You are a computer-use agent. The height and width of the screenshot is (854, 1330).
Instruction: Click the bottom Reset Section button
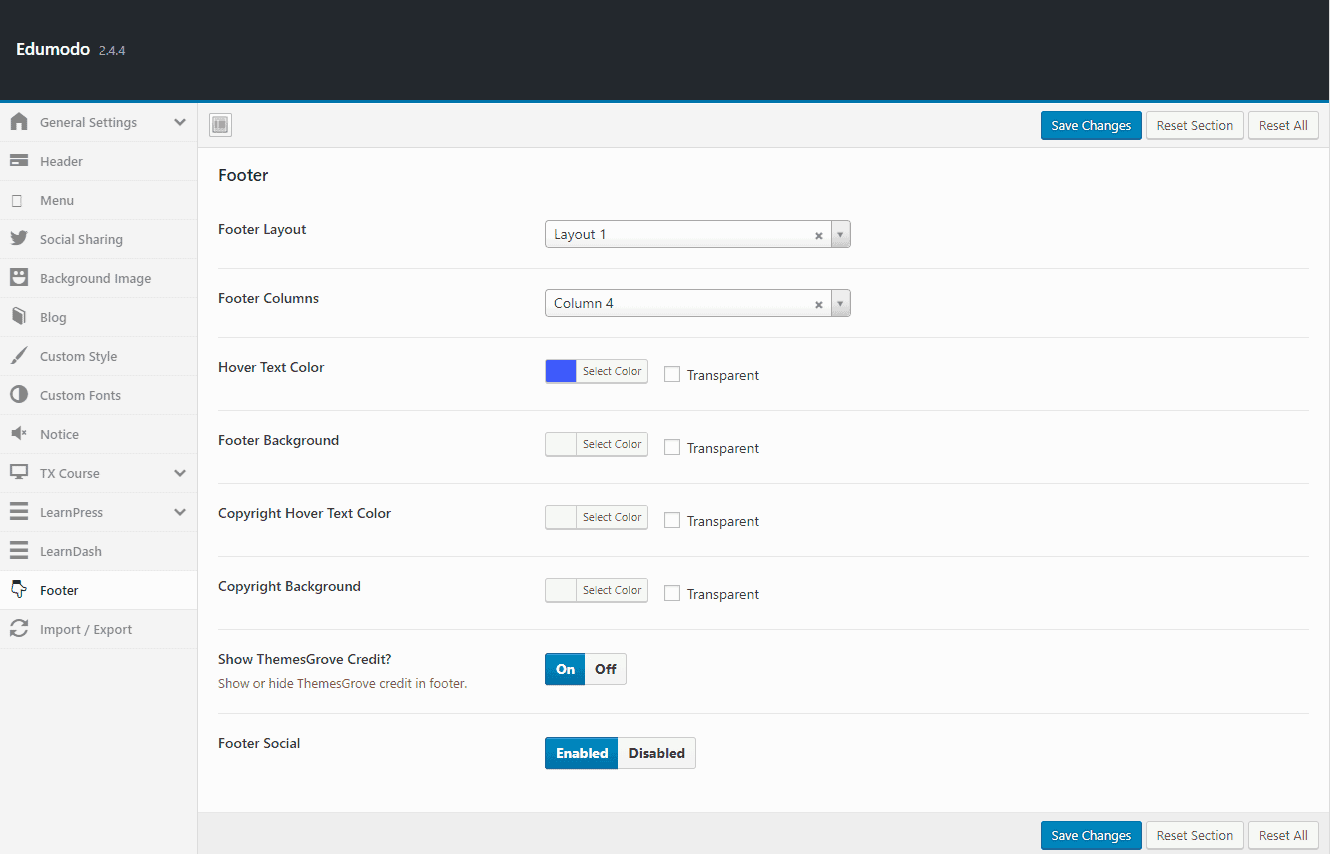click(1195, 835)
